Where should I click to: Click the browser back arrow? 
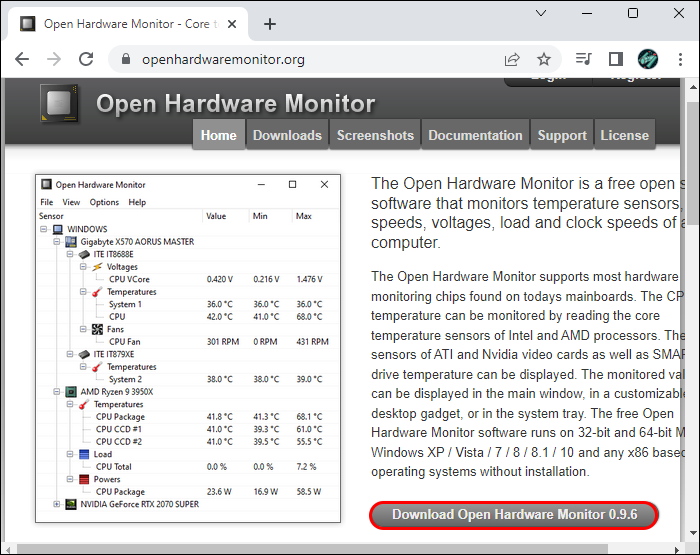coord(22,59)
